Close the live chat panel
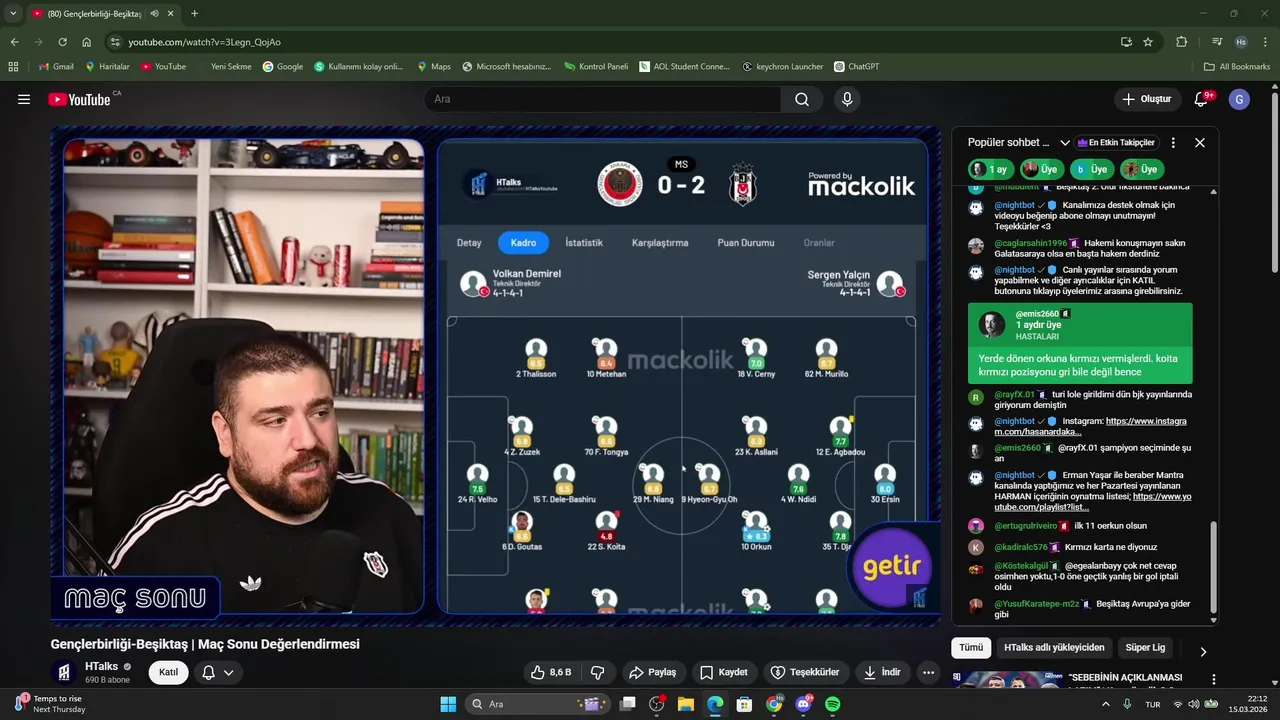The image size is (1280, 720). (x=1200, y=143)
